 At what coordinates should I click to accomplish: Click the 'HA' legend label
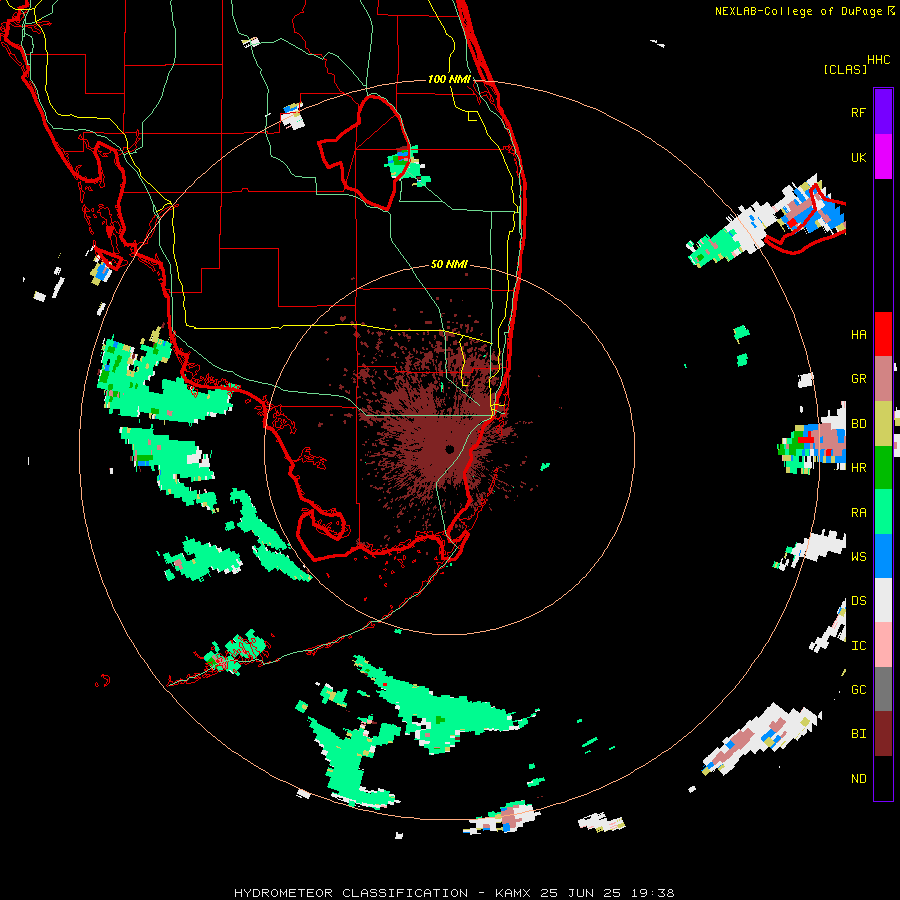pyautogui.click(x=858, y=335)
